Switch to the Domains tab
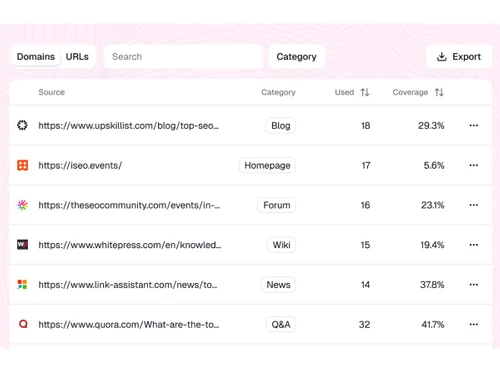Image resolution: width=500 pixels, height=375 pixels. [36, 57]
